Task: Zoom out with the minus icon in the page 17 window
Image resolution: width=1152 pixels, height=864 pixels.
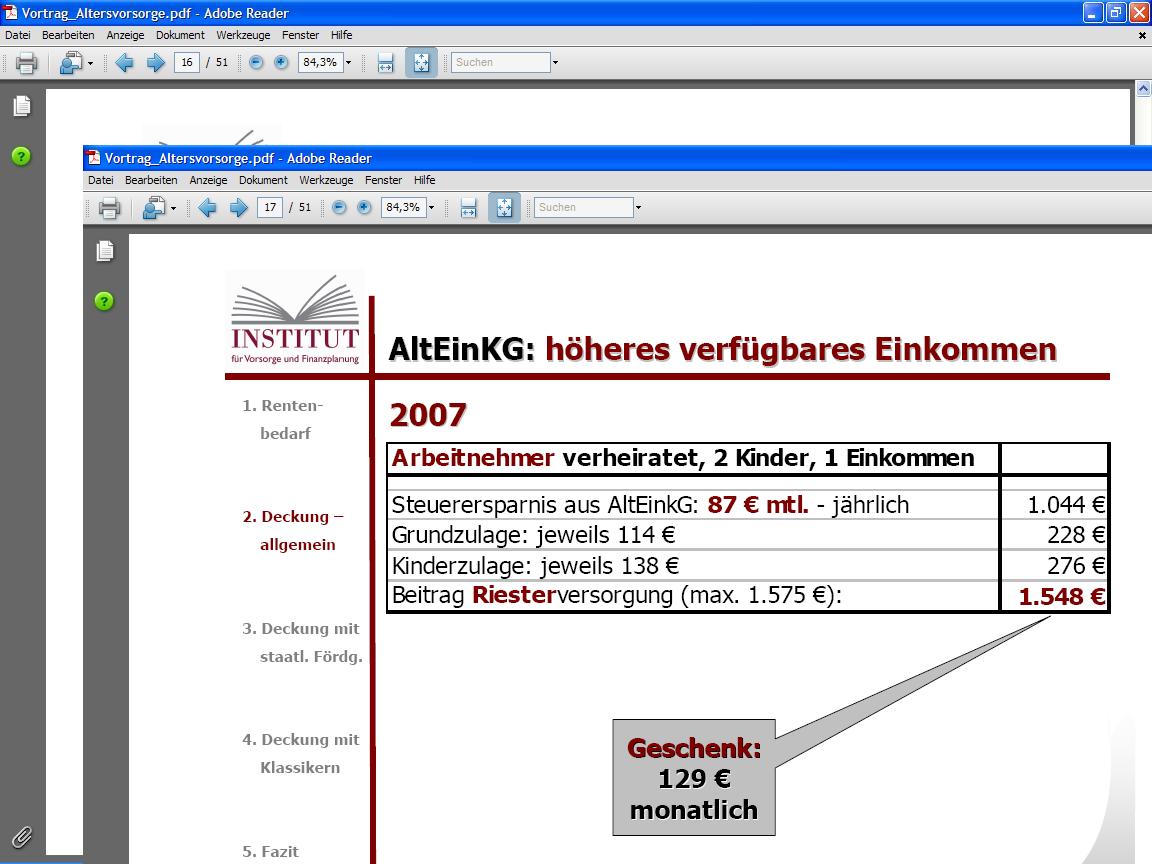Action: coord(339,208)
